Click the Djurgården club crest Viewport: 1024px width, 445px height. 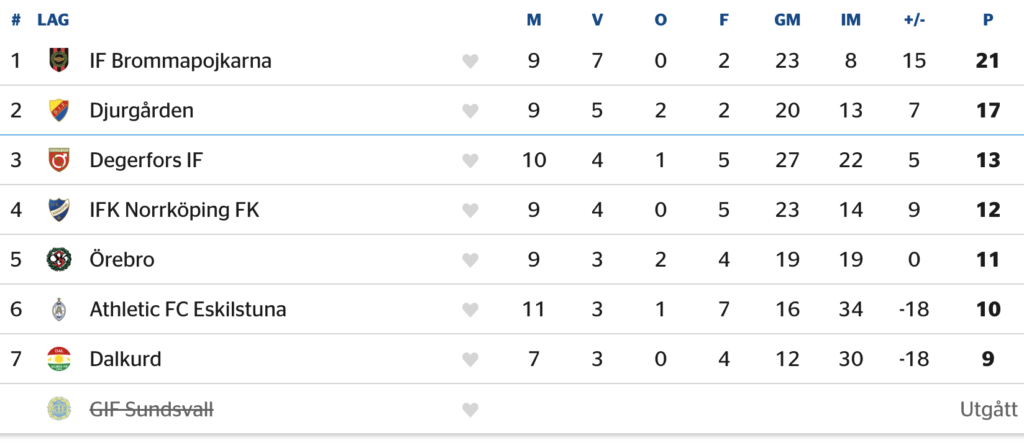point(59,110)
